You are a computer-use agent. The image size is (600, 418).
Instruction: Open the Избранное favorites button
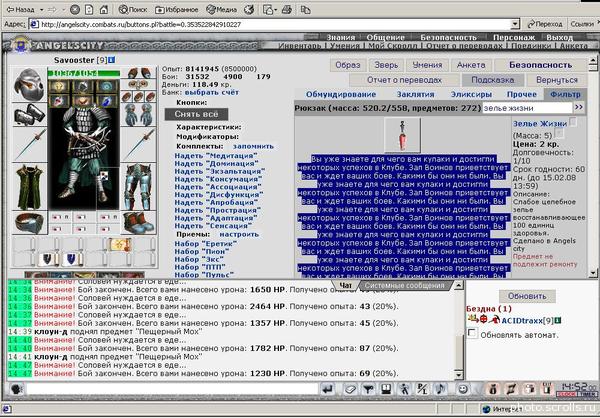[177, 10]
